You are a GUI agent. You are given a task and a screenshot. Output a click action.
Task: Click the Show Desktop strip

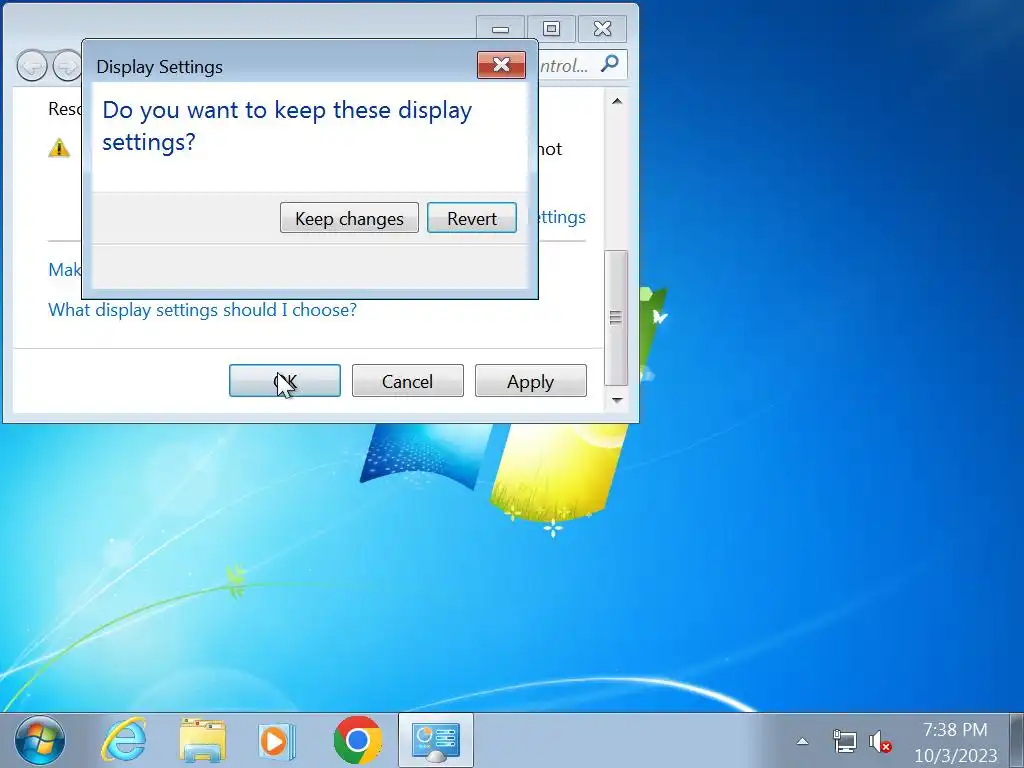click(1016, 741)
